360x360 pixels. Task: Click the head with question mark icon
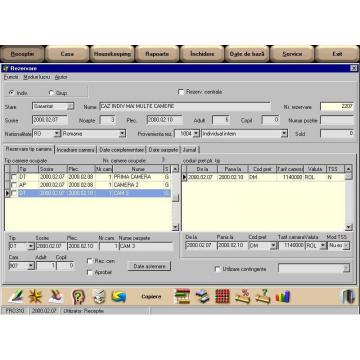coord(78,296)
